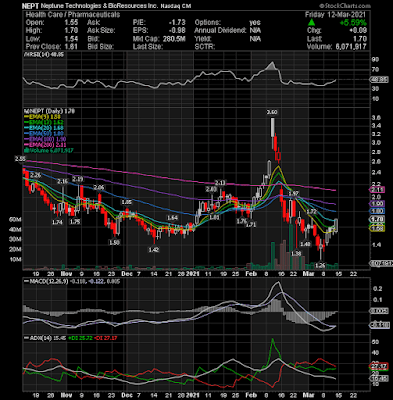This screenshot has height=400, width=393.
Task: Click the 10M volume axis label
Action: pyautogui.click(x=15, y=259)
